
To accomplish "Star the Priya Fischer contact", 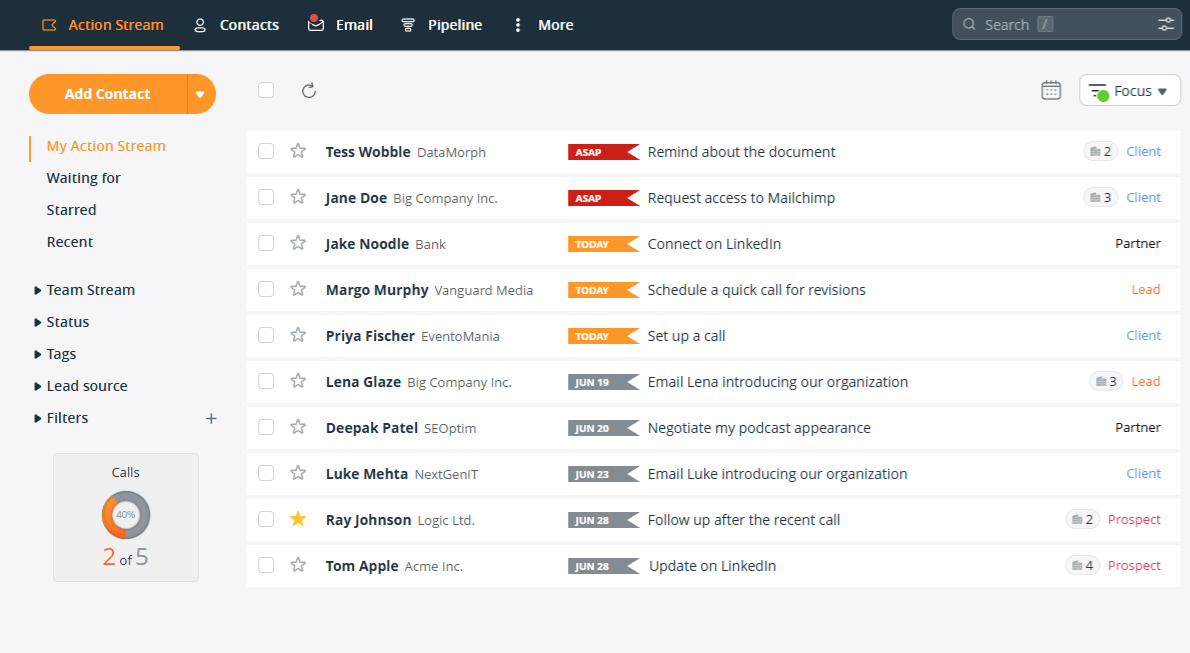I will 298,335.
